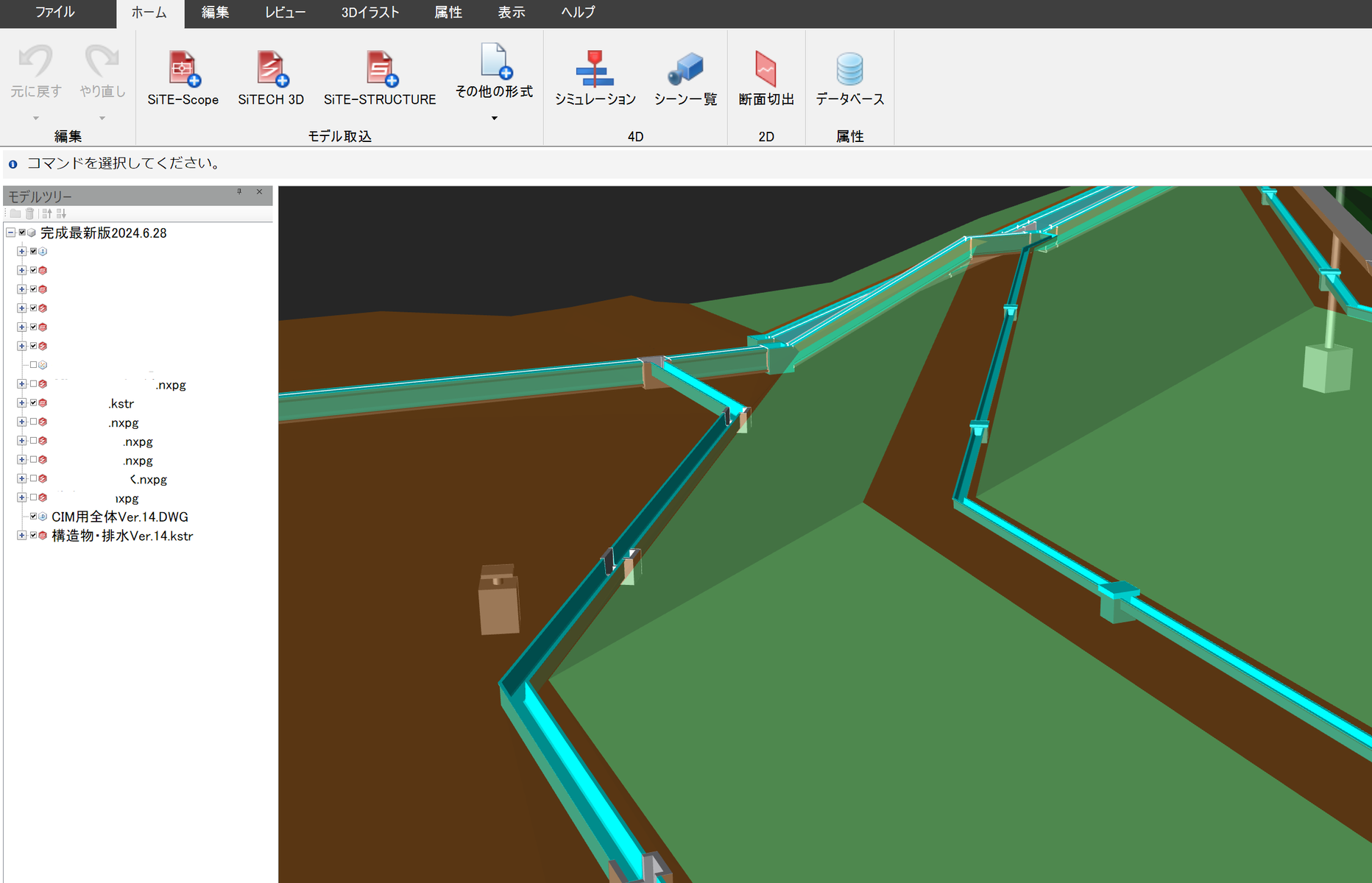Image resolution: width=1372 pixels, height=883 pixels.
Task: Click the folder icon in the モデルツリー toolbar
Action: [x=15, y=213]
